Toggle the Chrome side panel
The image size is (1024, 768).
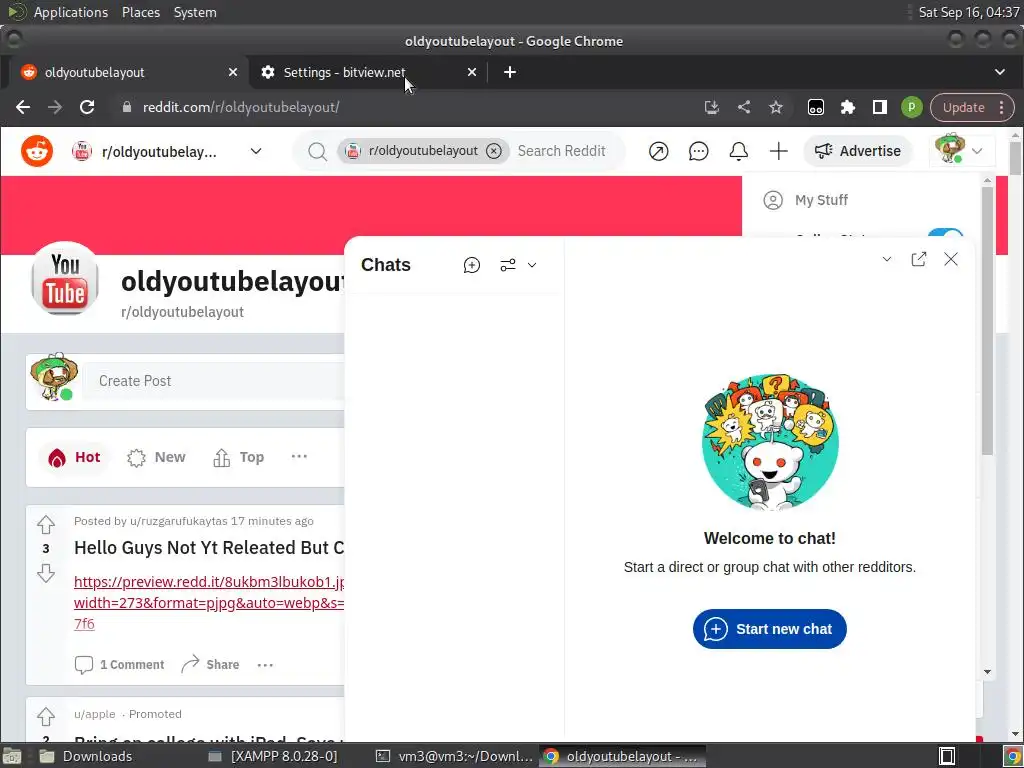(x=880, y=107)
